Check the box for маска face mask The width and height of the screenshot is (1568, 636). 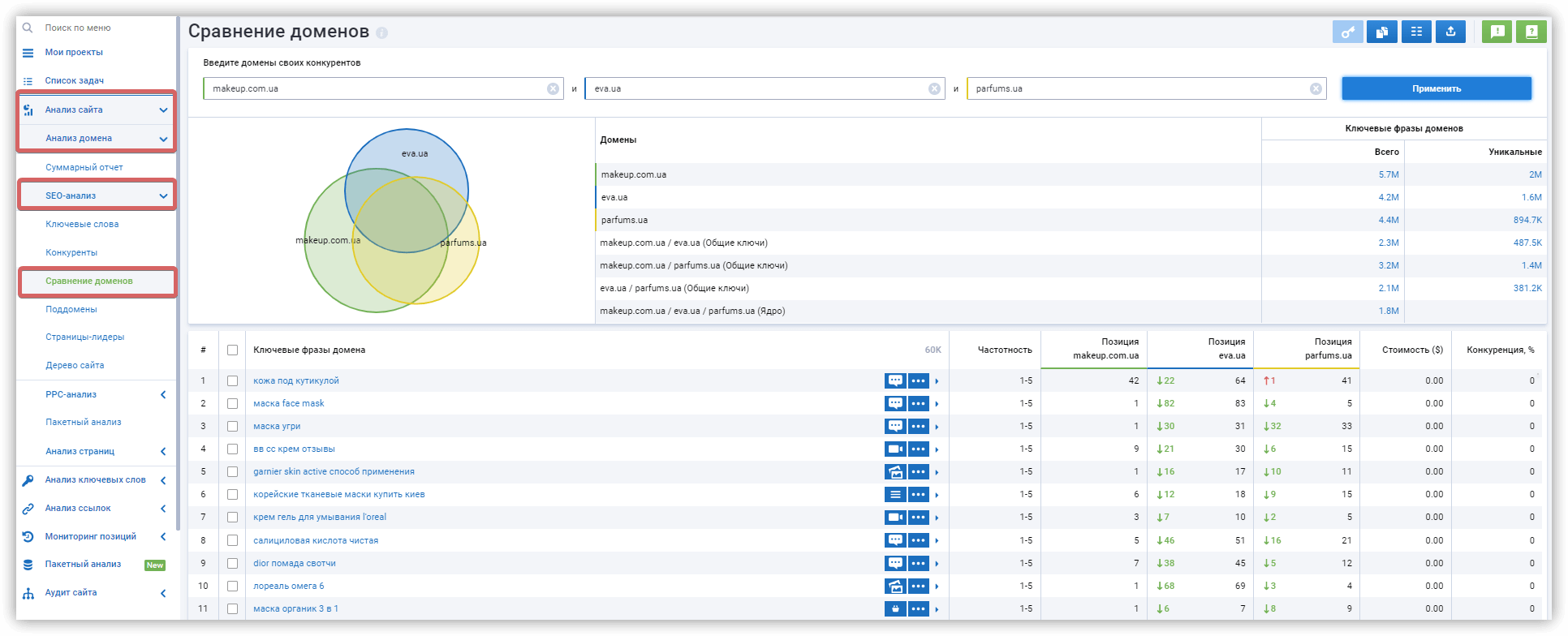click(233, 403)
